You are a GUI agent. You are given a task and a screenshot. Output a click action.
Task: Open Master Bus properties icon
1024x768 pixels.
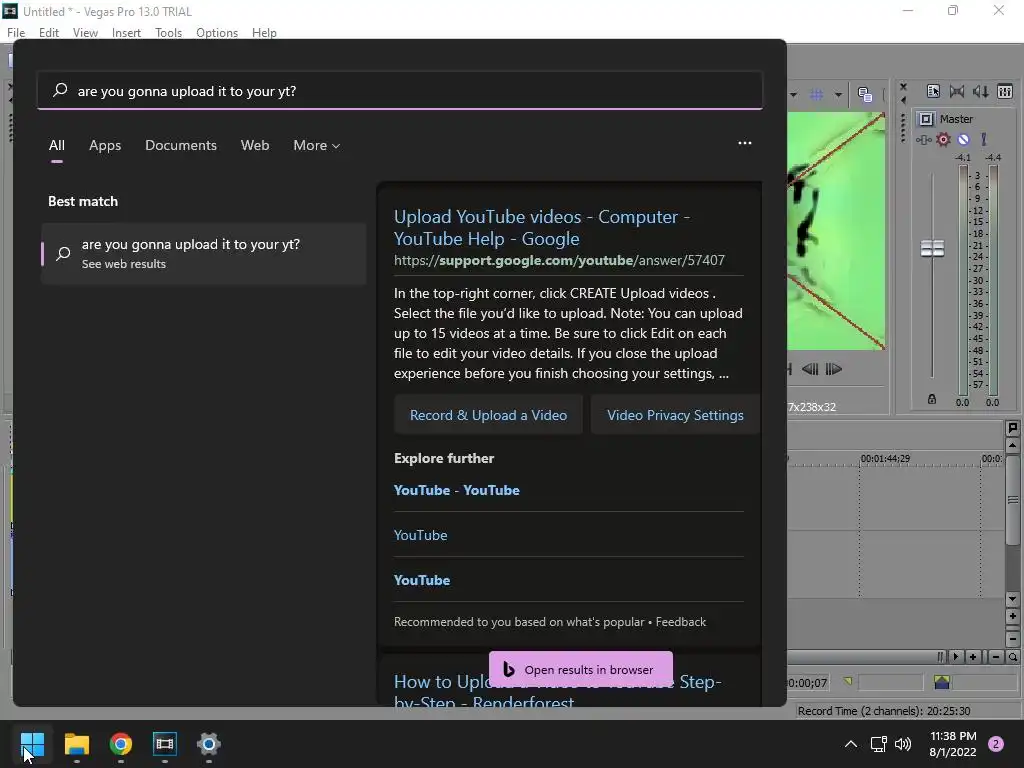(933, 91)
